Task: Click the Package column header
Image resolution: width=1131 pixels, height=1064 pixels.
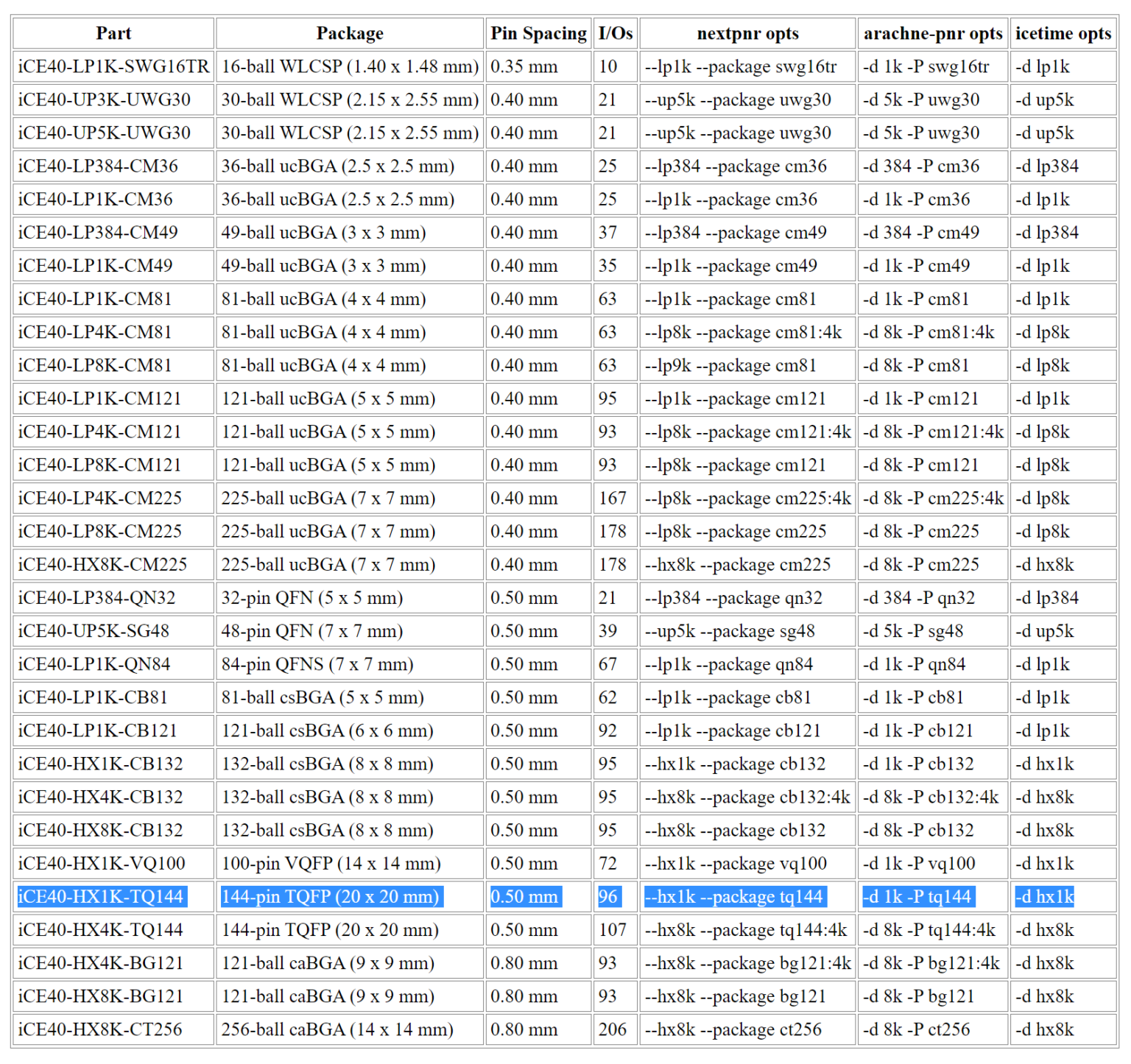Action: tap(350, 33)
